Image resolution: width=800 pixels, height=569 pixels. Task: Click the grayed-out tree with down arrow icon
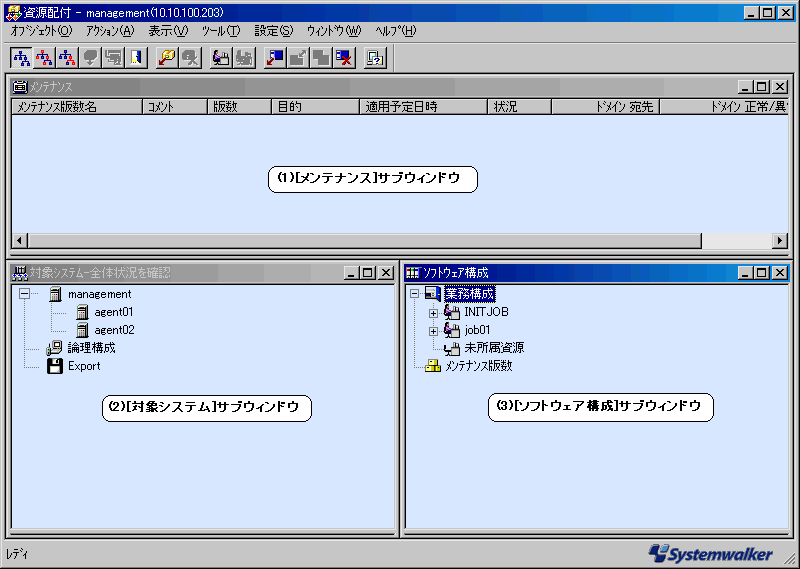click(90, 58)
